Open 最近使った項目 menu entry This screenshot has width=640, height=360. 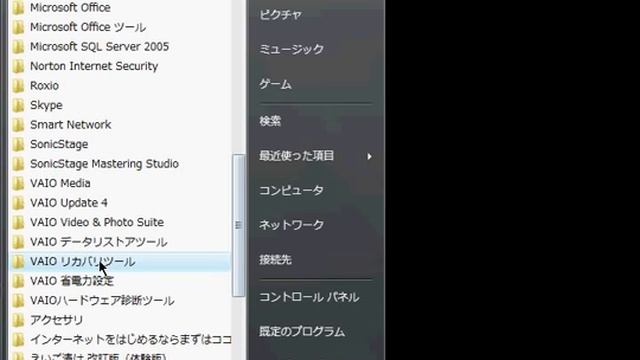coord(297,156)
